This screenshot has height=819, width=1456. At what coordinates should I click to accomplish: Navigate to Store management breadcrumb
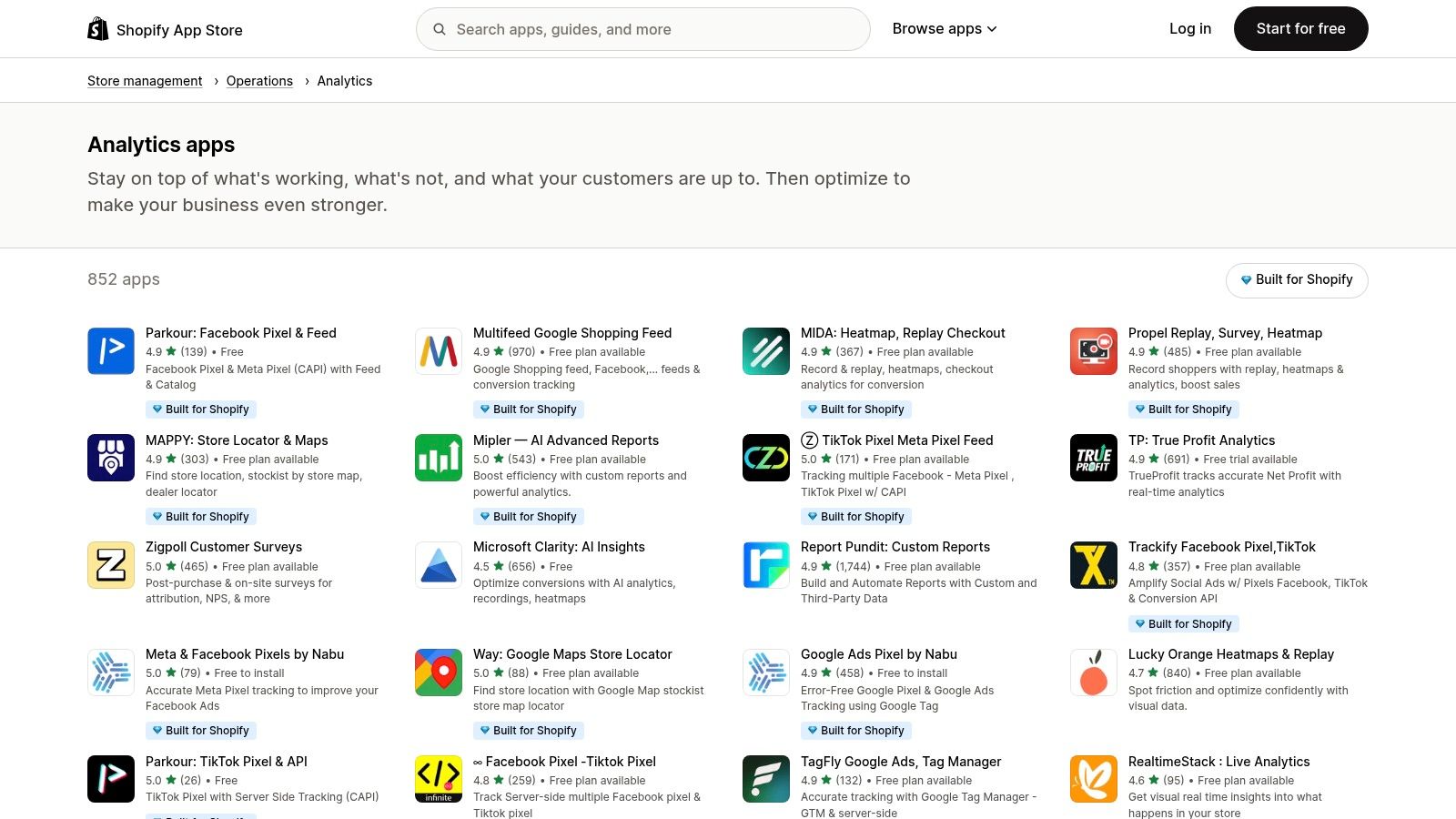(144, 80)
